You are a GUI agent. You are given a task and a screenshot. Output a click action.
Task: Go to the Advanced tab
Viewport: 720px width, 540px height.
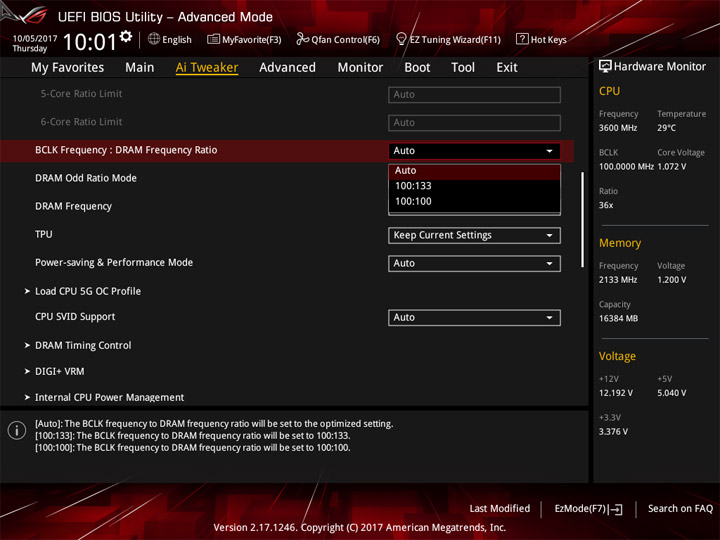click(x=287, y=68)
